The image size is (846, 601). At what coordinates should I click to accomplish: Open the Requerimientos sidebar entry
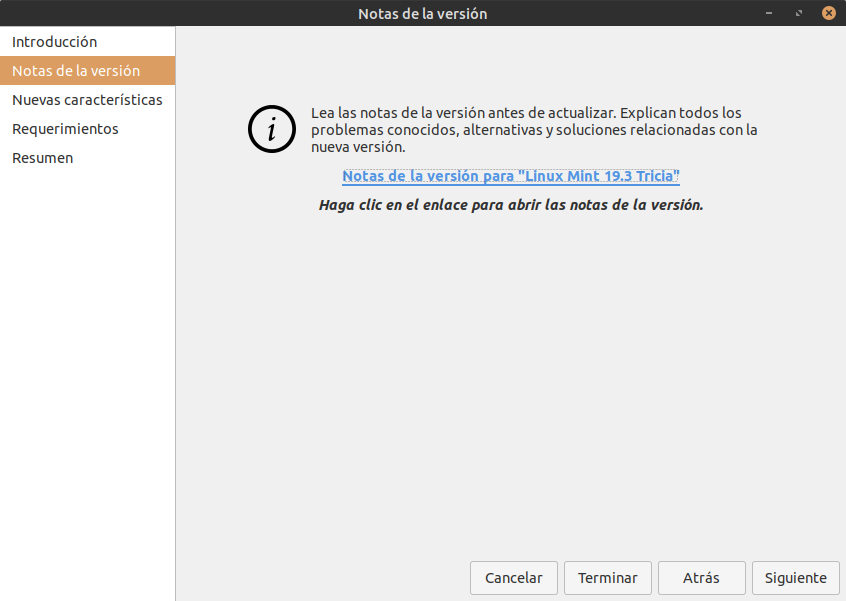87,129
